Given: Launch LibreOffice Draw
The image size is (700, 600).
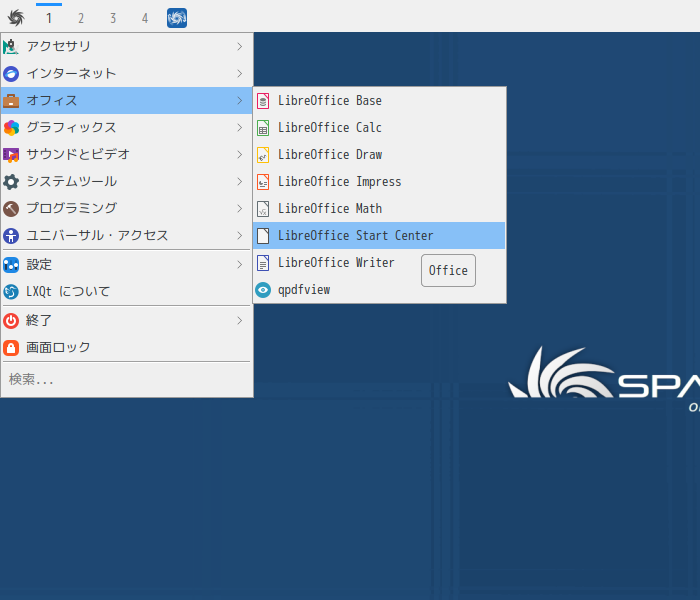Looking at the screenshot, I should click(x=379, y=155).
